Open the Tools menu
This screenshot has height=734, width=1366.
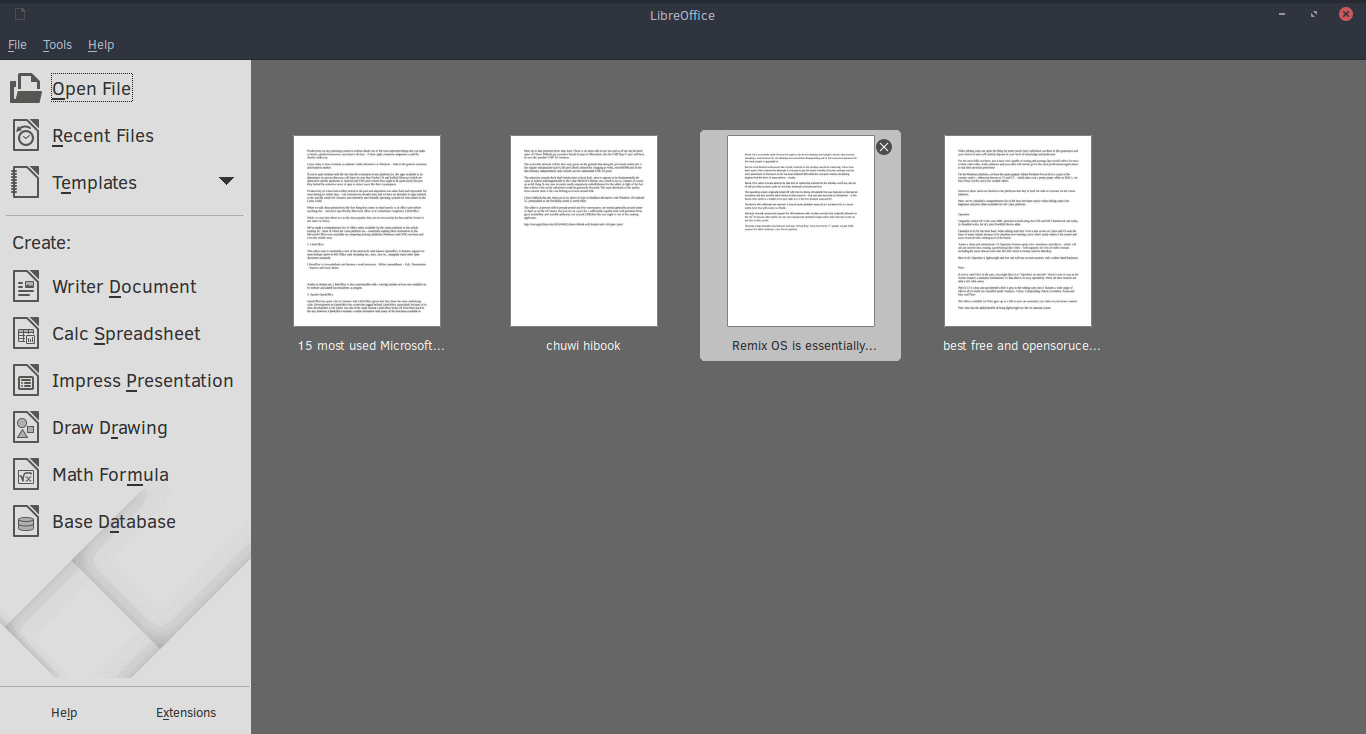click(x=57, y=45)
